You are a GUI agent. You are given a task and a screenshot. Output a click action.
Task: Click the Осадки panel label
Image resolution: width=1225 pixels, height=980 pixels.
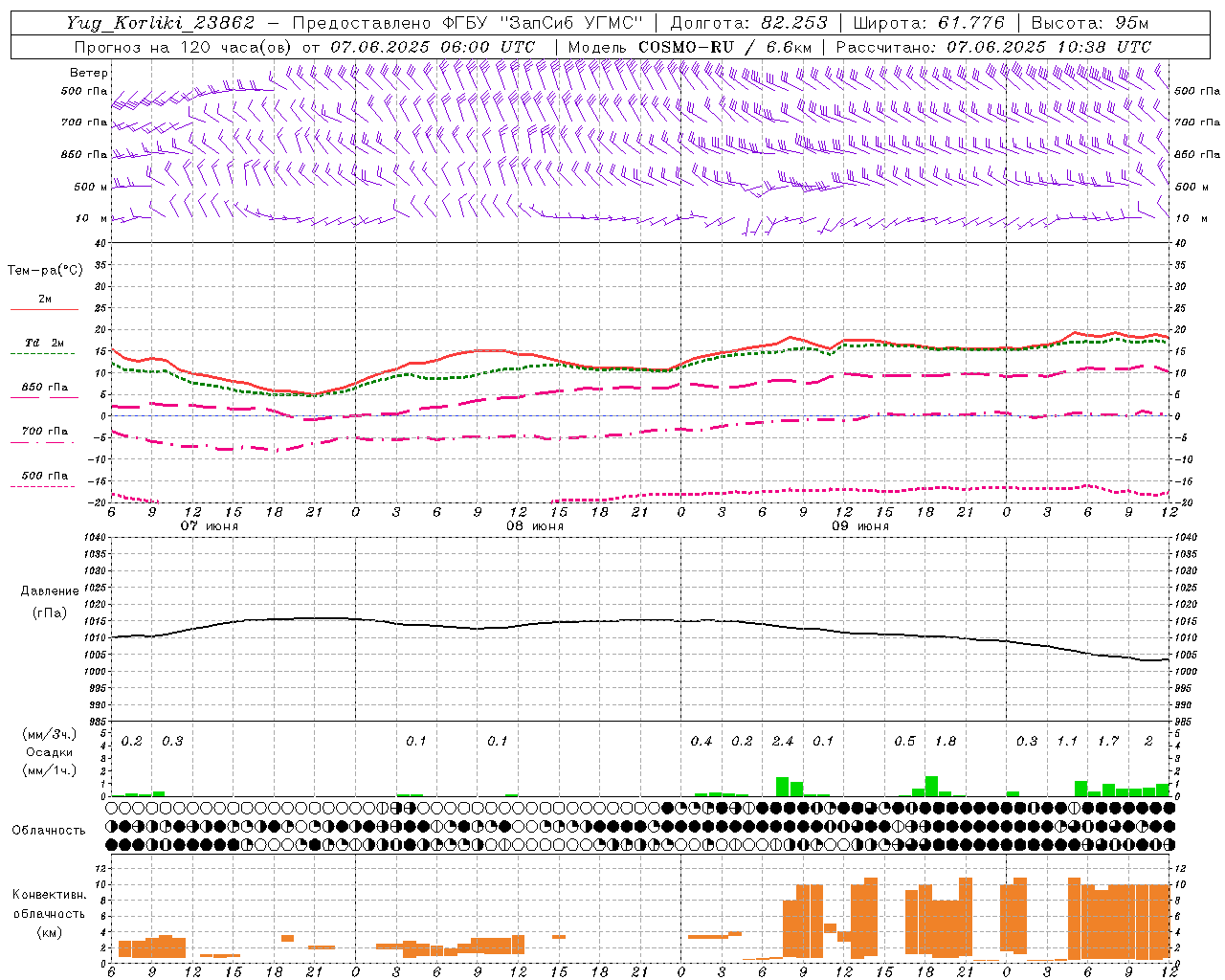50,752
